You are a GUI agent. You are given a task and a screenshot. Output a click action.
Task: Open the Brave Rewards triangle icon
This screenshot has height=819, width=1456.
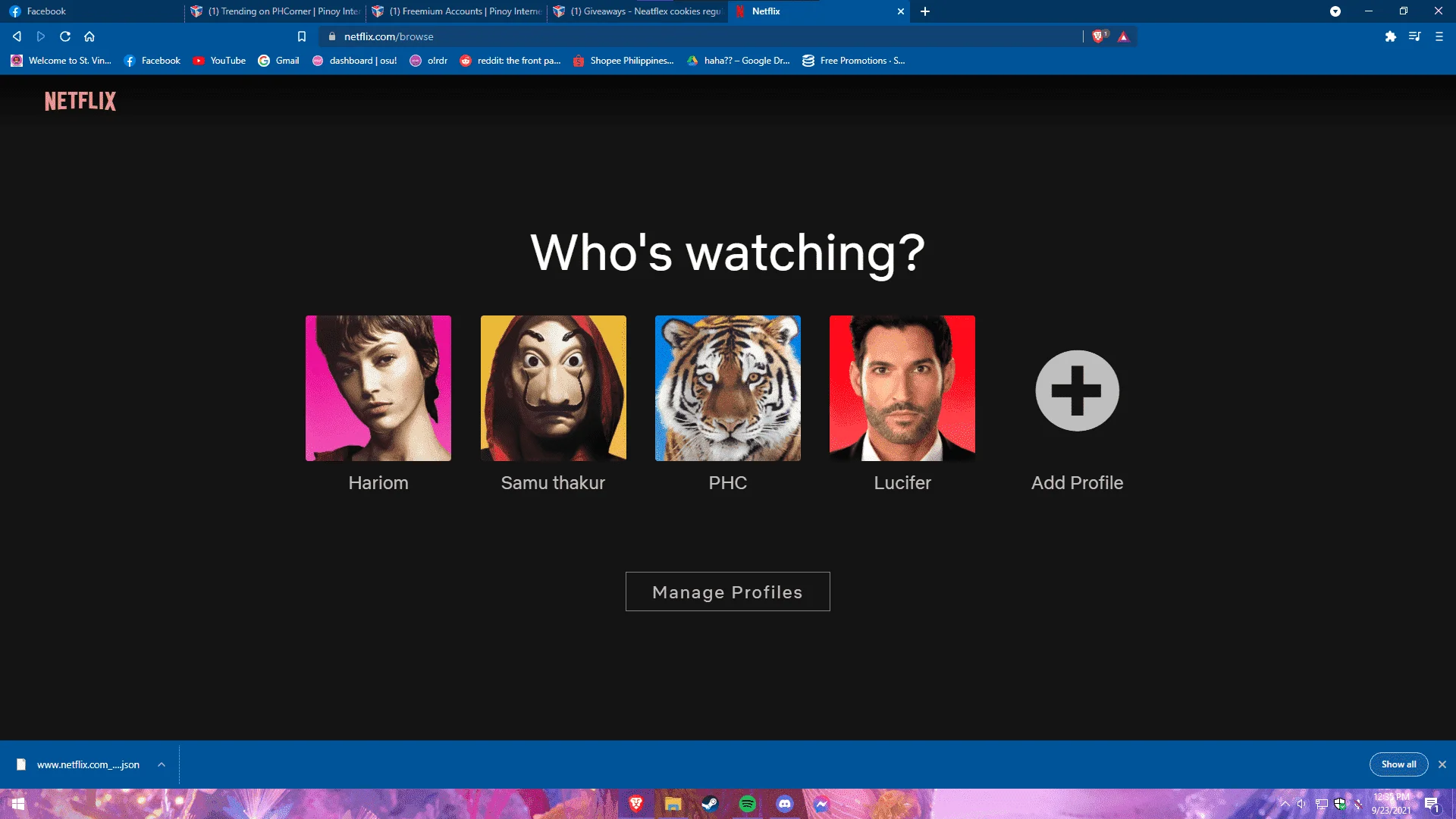click(1124, 36)
